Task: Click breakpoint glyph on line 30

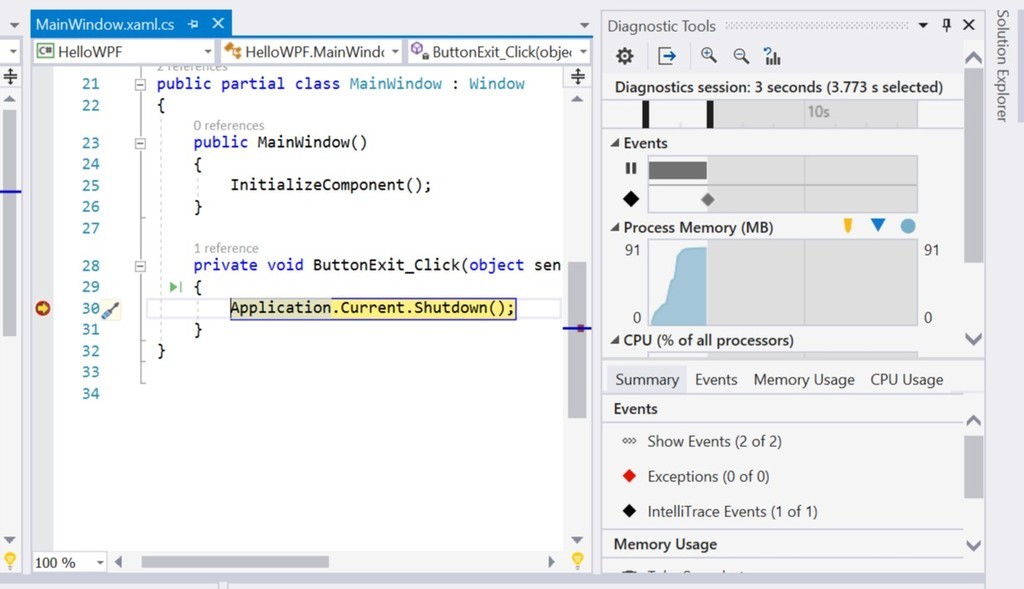Action: coord(42,308)
